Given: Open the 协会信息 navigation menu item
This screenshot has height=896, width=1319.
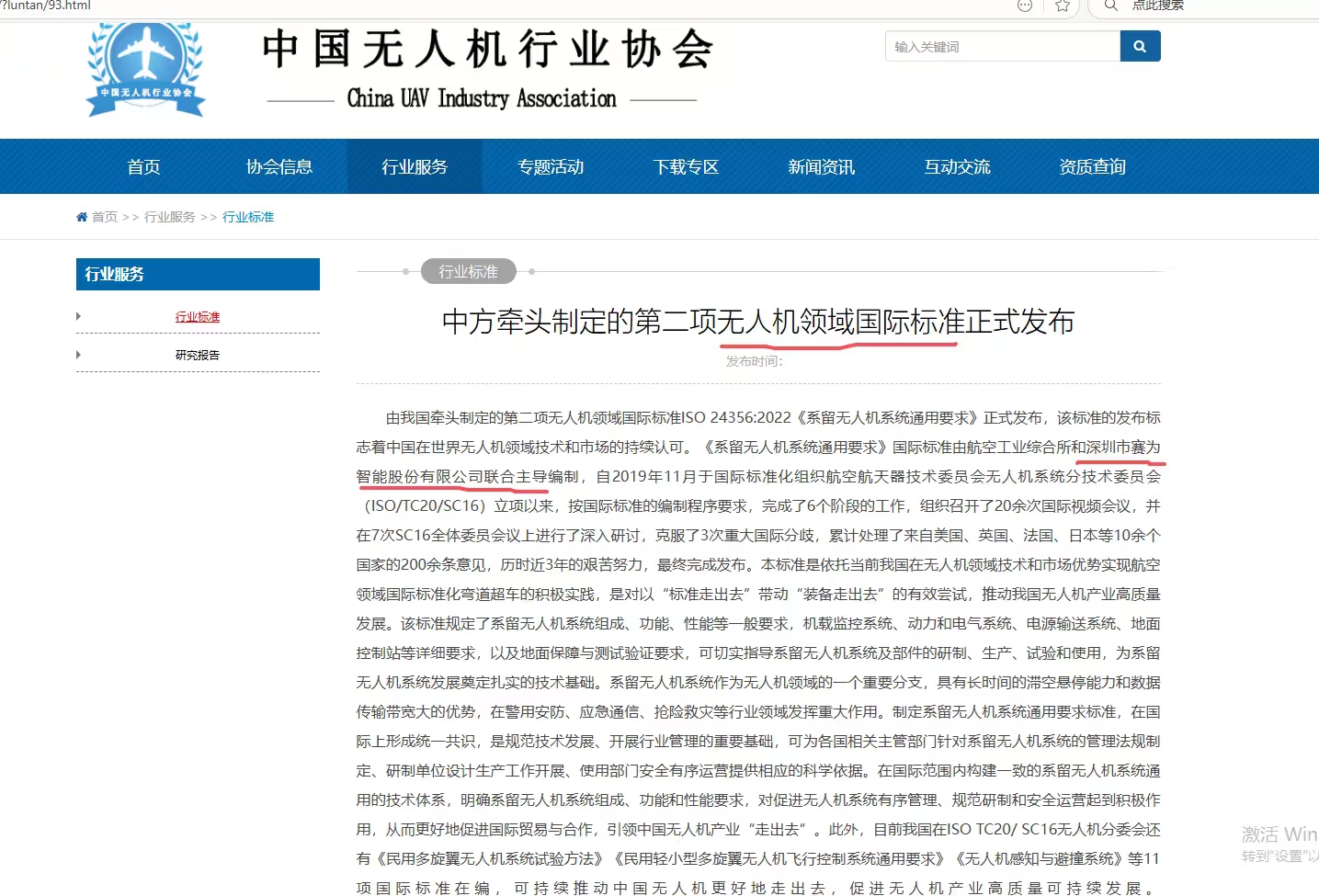Looking at the screenshot, I should 279,166.
